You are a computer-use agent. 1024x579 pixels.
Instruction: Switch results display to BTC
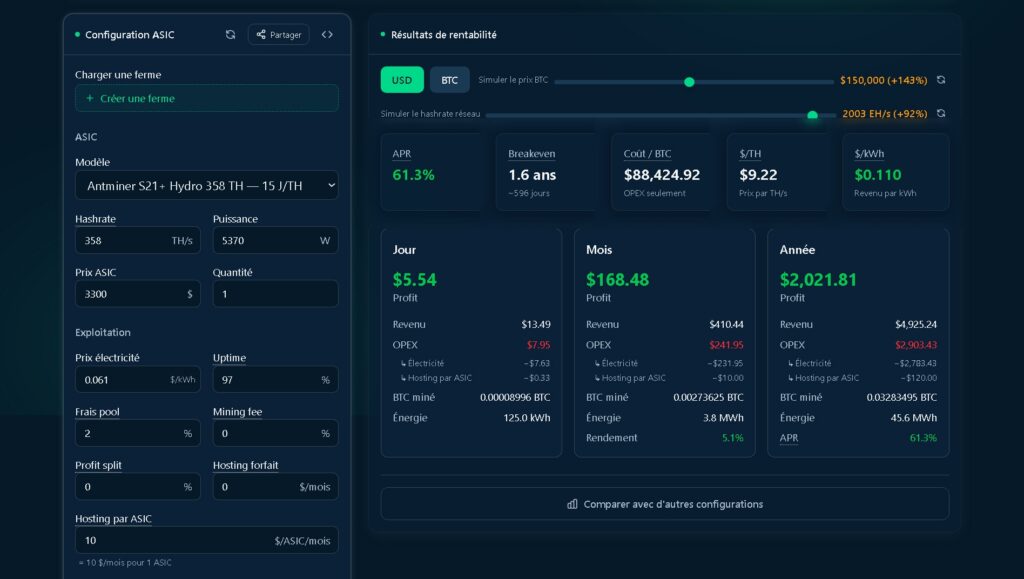pyautogui.click(x=449, y=80)
